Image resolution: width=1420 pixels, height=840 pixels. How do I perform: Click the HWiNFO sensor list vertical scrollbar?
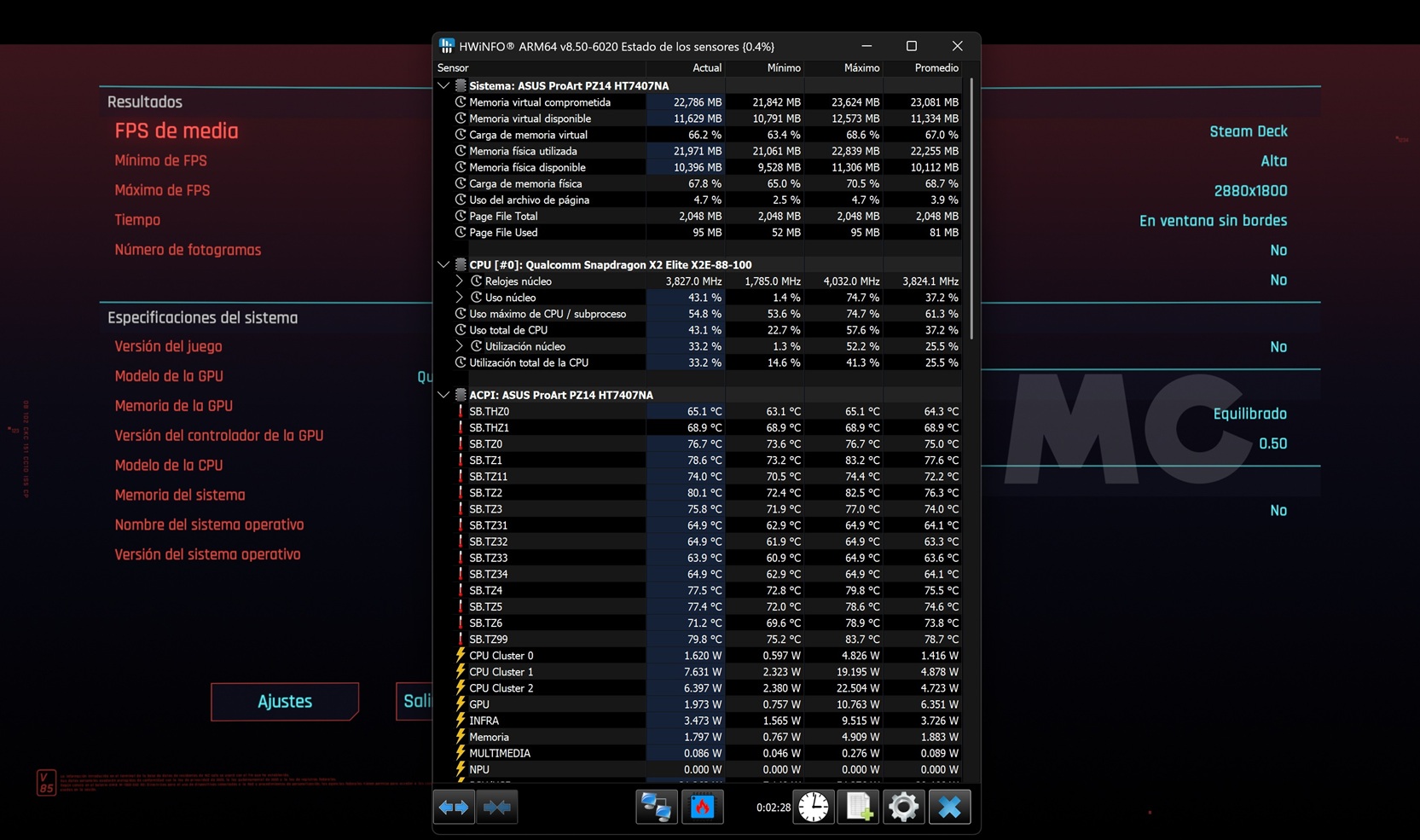(971, 208)
